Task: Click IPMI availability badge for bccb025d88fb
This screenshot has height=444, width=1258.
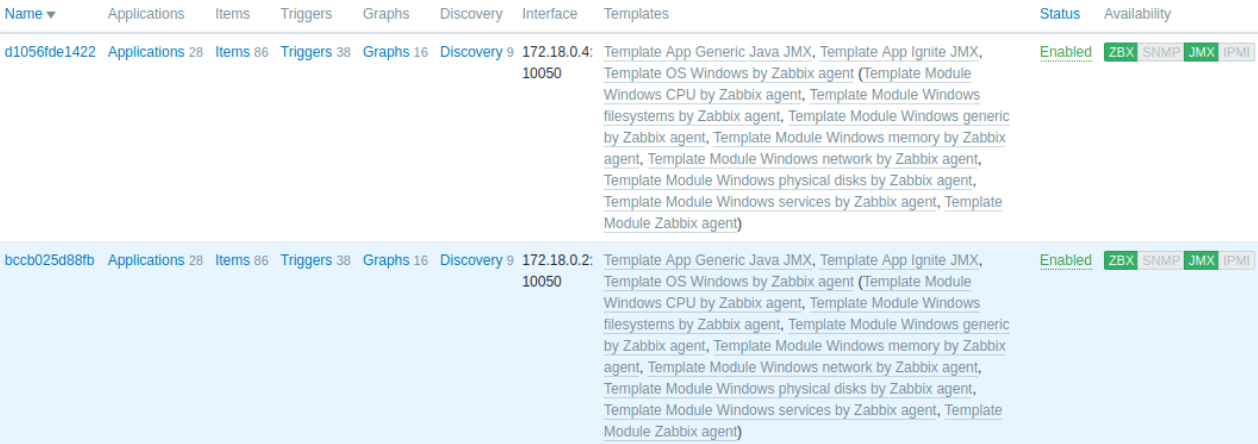Action: click(1236, 260)
